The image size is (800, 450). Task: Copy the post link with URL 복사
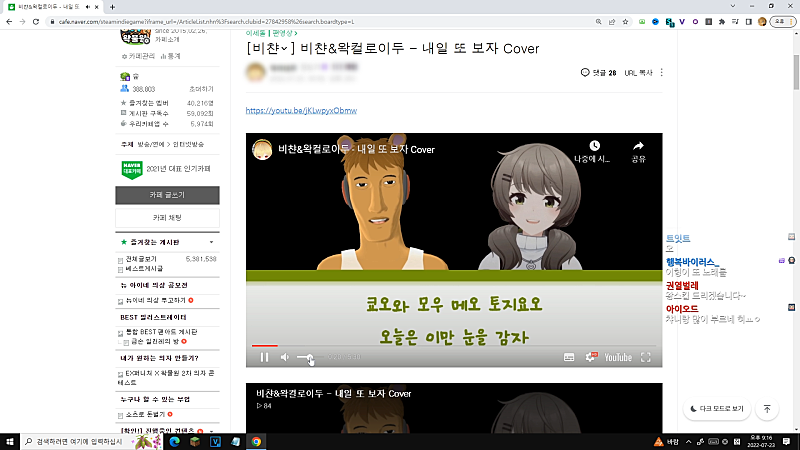tap(638, 73)
